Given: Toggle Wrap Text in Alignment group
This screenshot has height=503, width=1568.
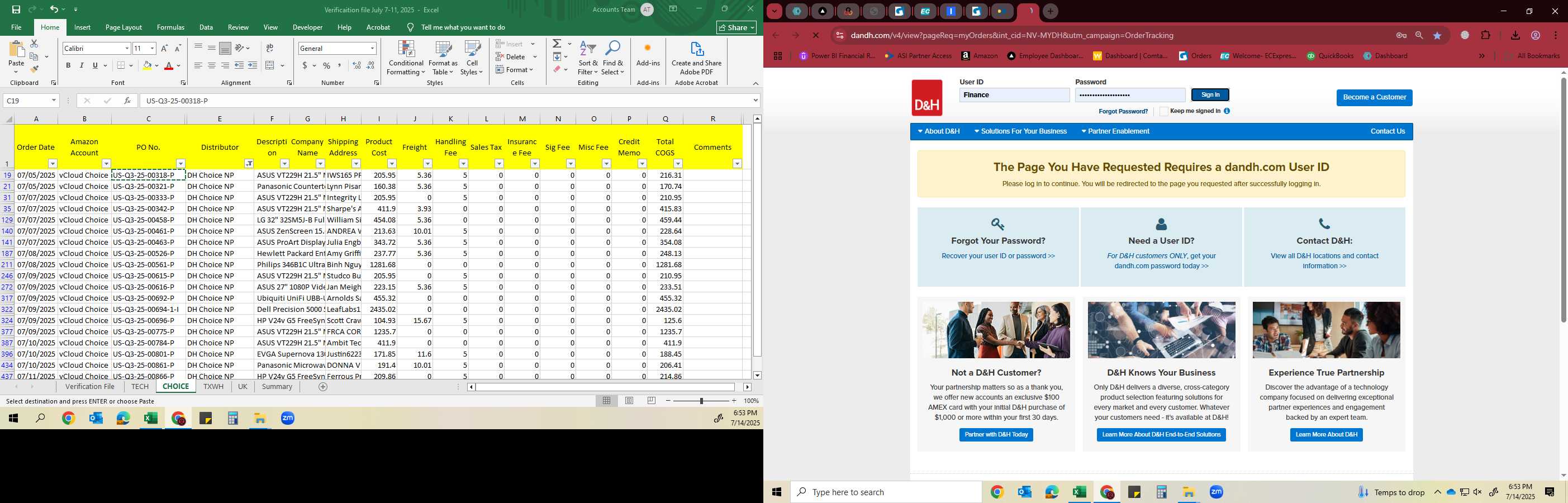Looking at the screenshot, I should point(270,48).
